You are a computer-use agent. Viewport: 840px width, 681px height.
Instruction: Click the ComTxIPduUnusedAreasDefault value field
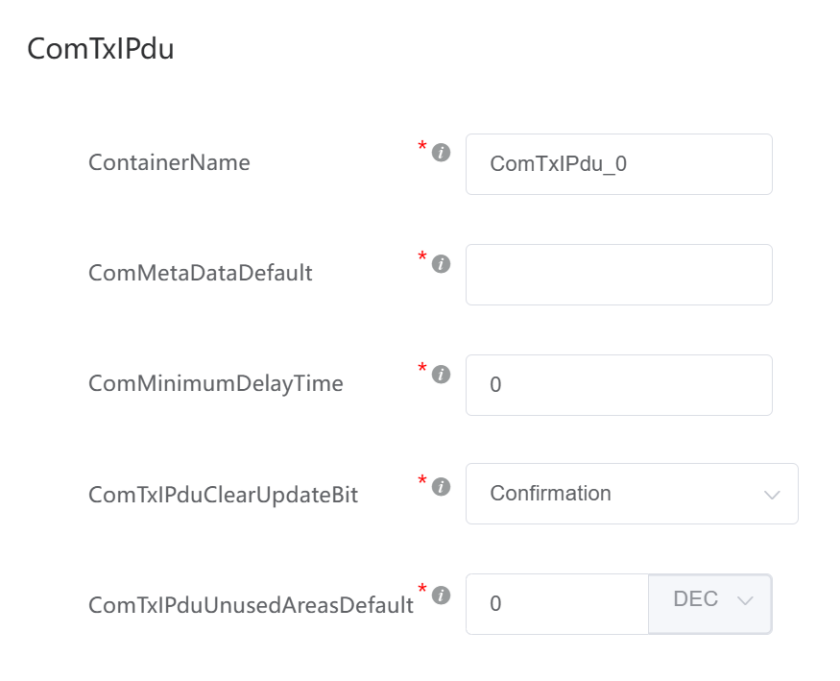557,604
